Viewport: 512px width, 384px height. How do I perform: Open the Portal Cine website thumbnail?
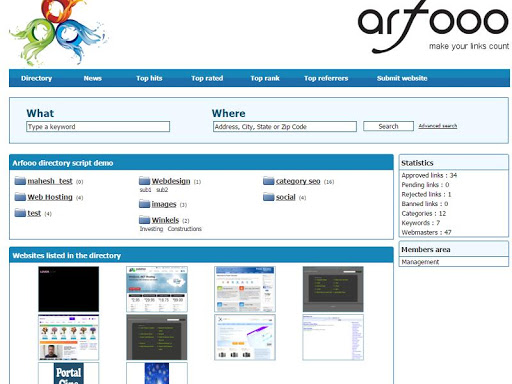68,373
